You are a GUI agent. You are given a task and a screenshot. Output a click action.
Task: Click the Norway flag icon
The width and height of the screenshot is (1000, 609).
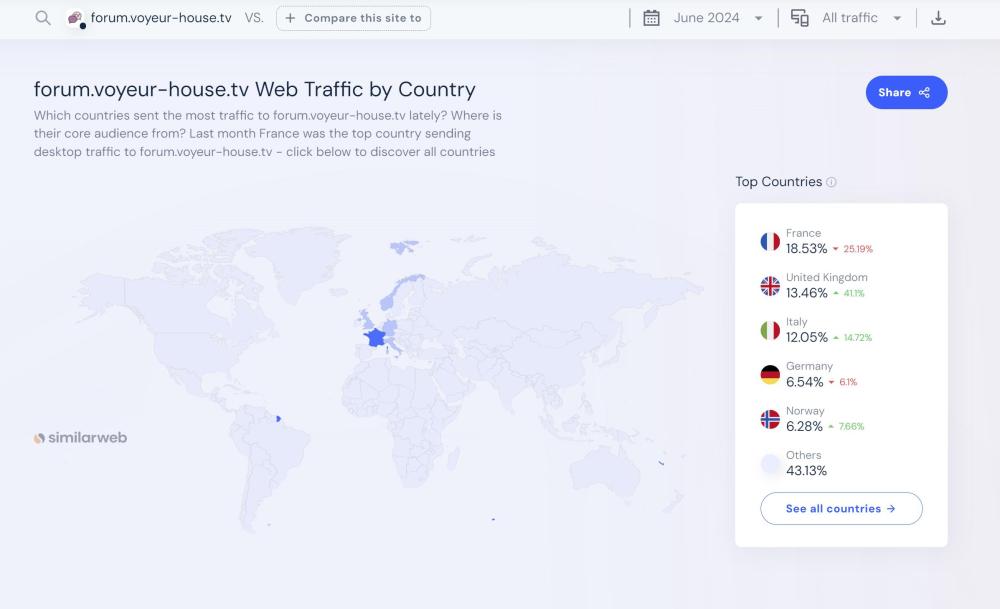[x=770, y=419]
